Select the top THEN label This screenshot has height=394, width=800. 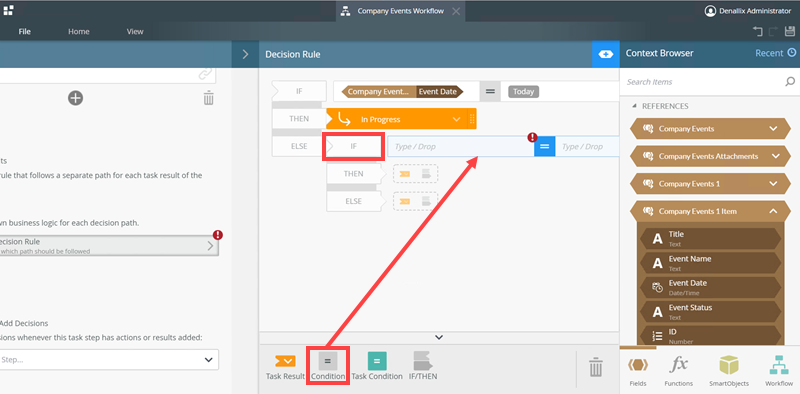pyautogui.click(x=299, y=119)
